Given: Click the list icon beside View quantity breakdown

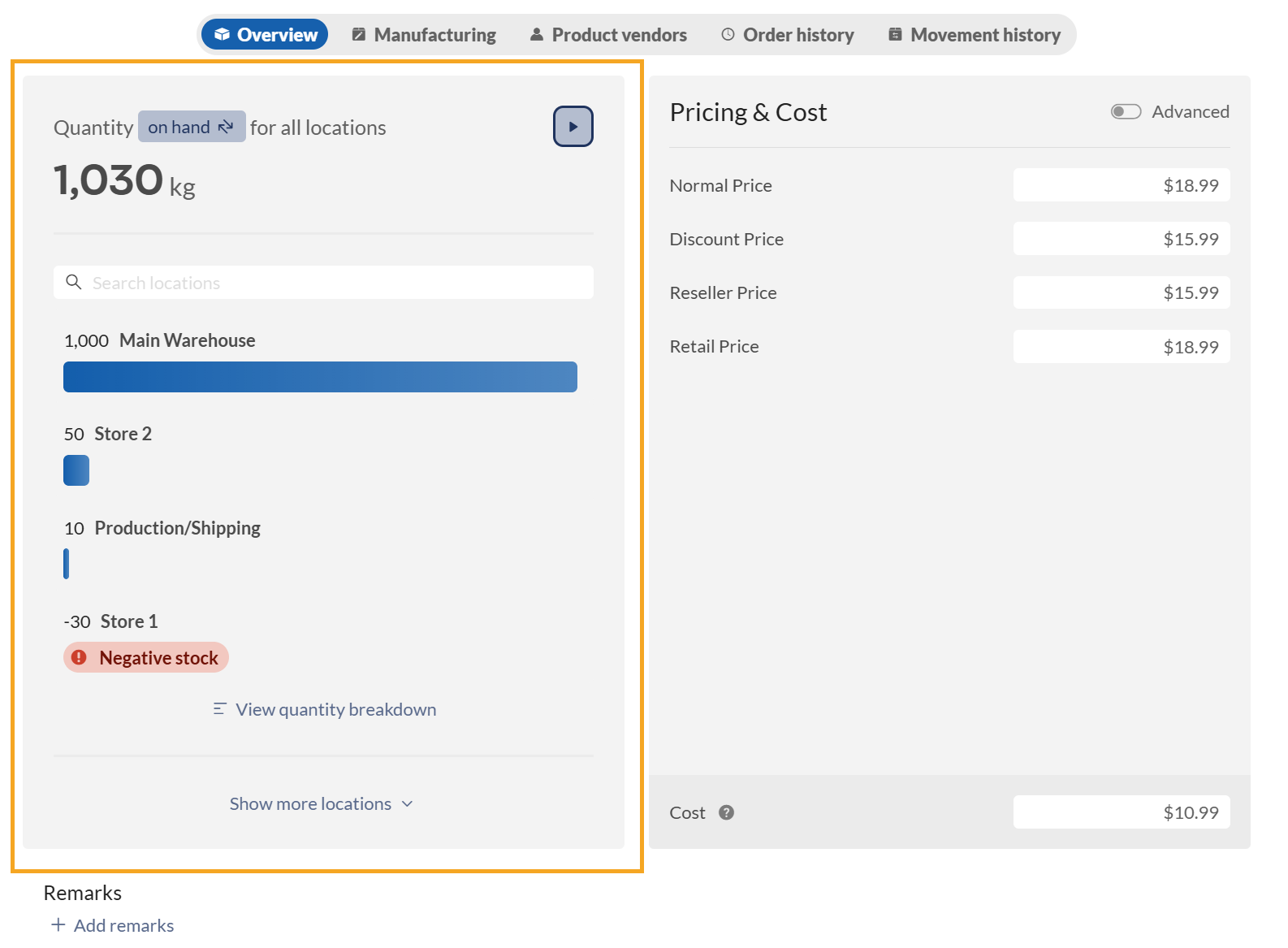Looking at the screenshot, I should coord(219,709).
